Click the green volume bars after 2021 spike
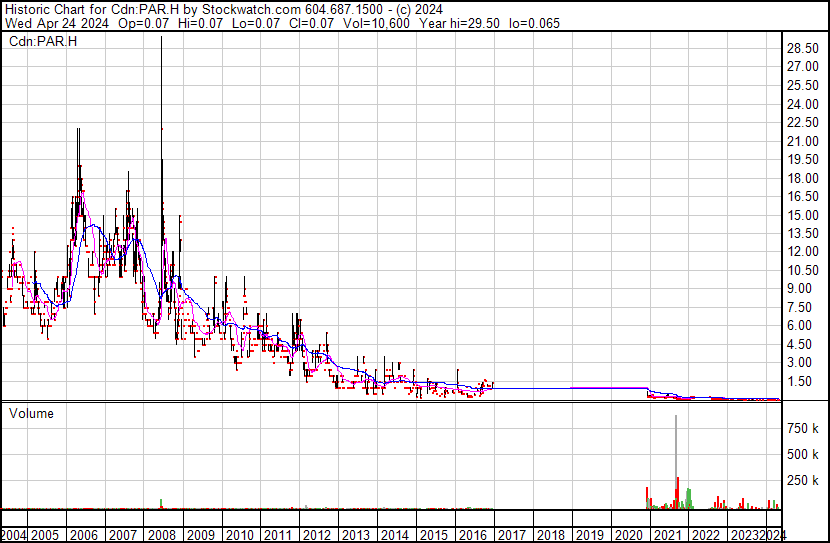 (689, 497)
